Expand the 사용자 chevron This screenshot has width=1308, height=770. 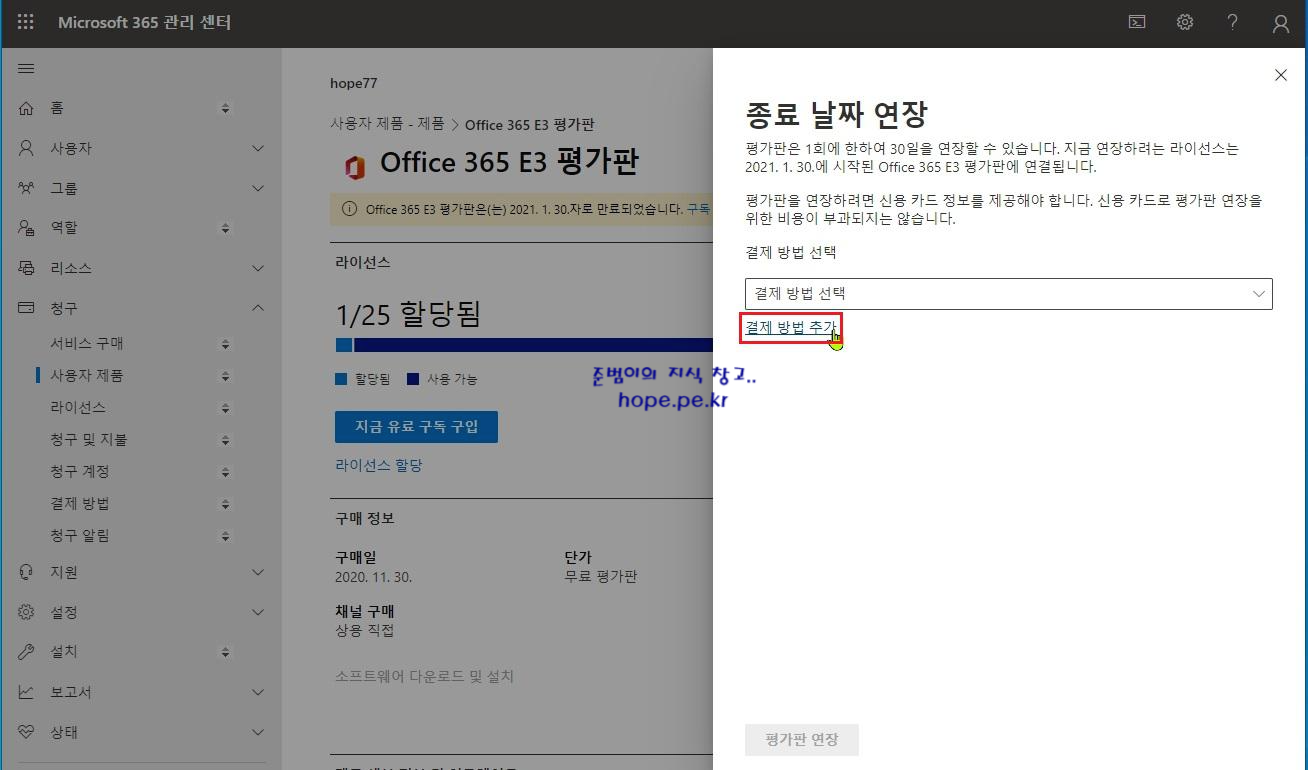coord(258,148)
